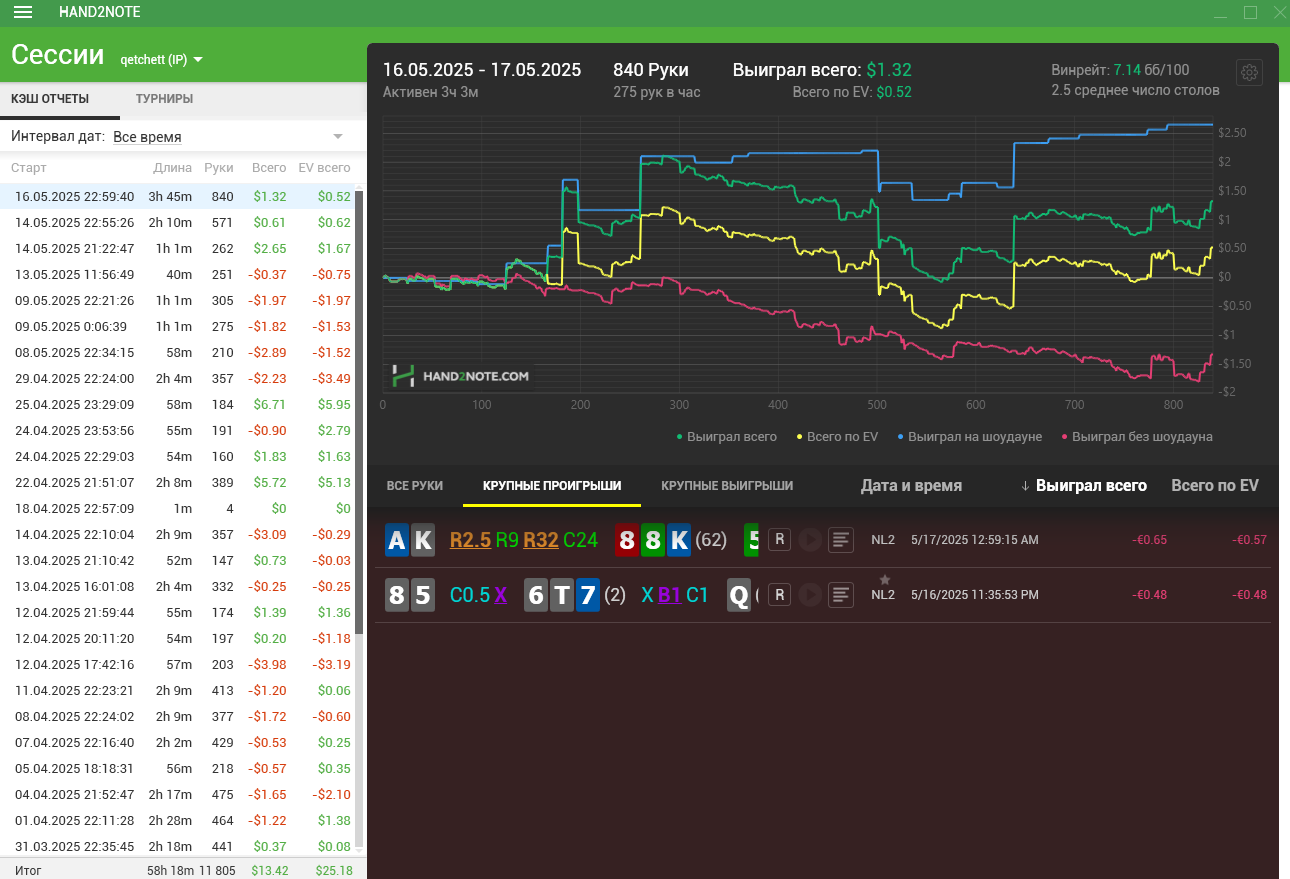Screen dimensions: 1290x879
Task: Click the star marker on 85 hand
Action: [x=884, y=580]
